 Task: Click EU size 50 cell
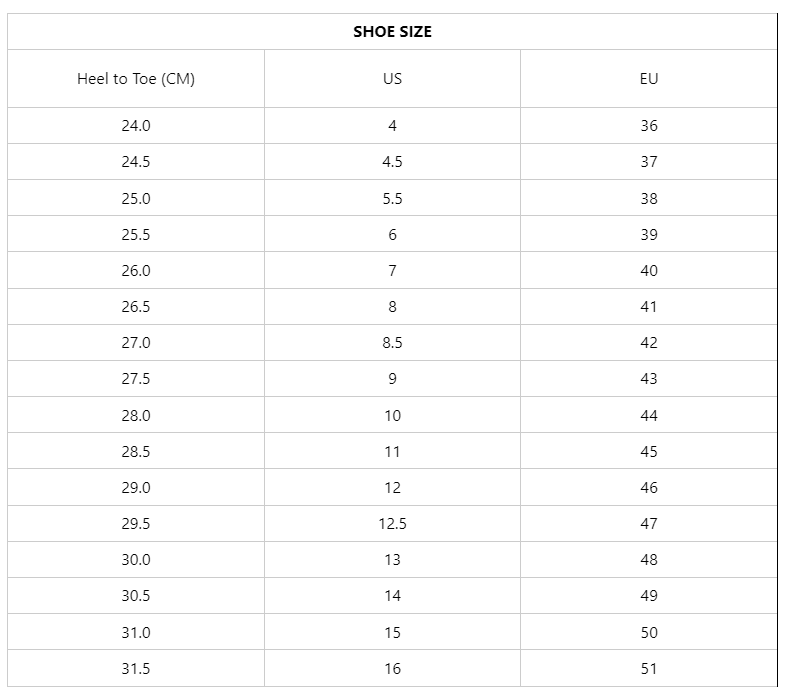pos(649,633)
